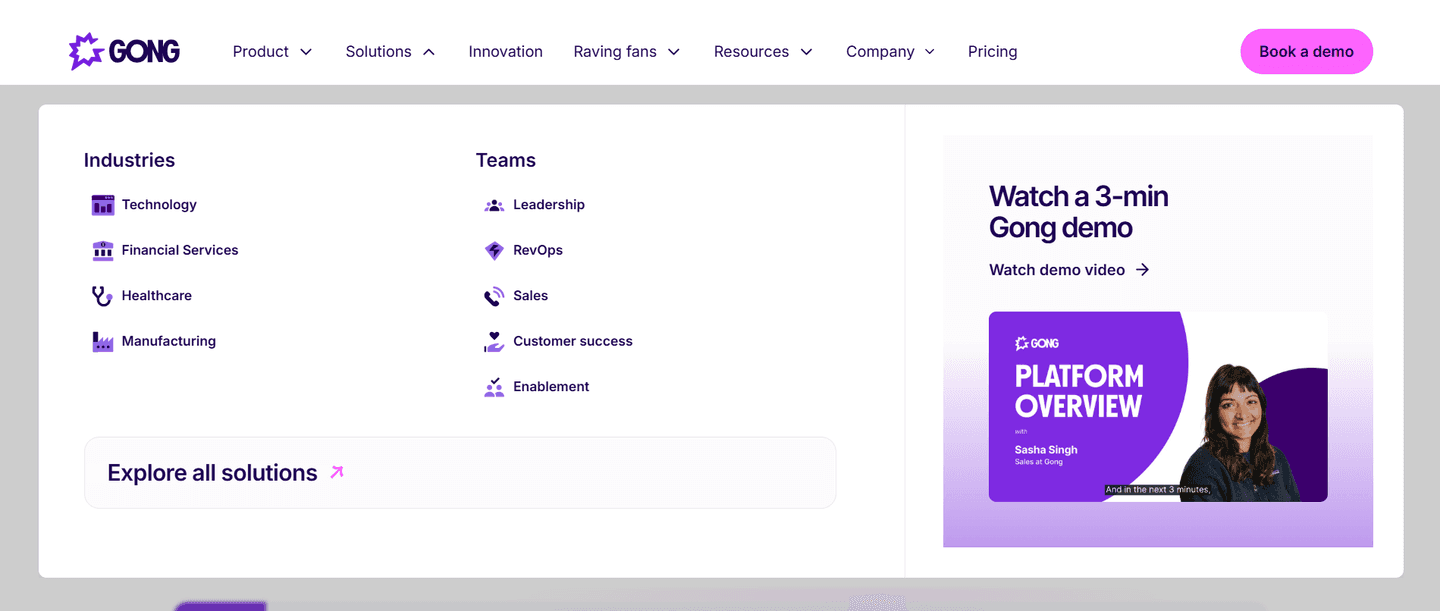Open the RevOps team link
Viewport: 1440px width, 611px height.
click(538, 250)
